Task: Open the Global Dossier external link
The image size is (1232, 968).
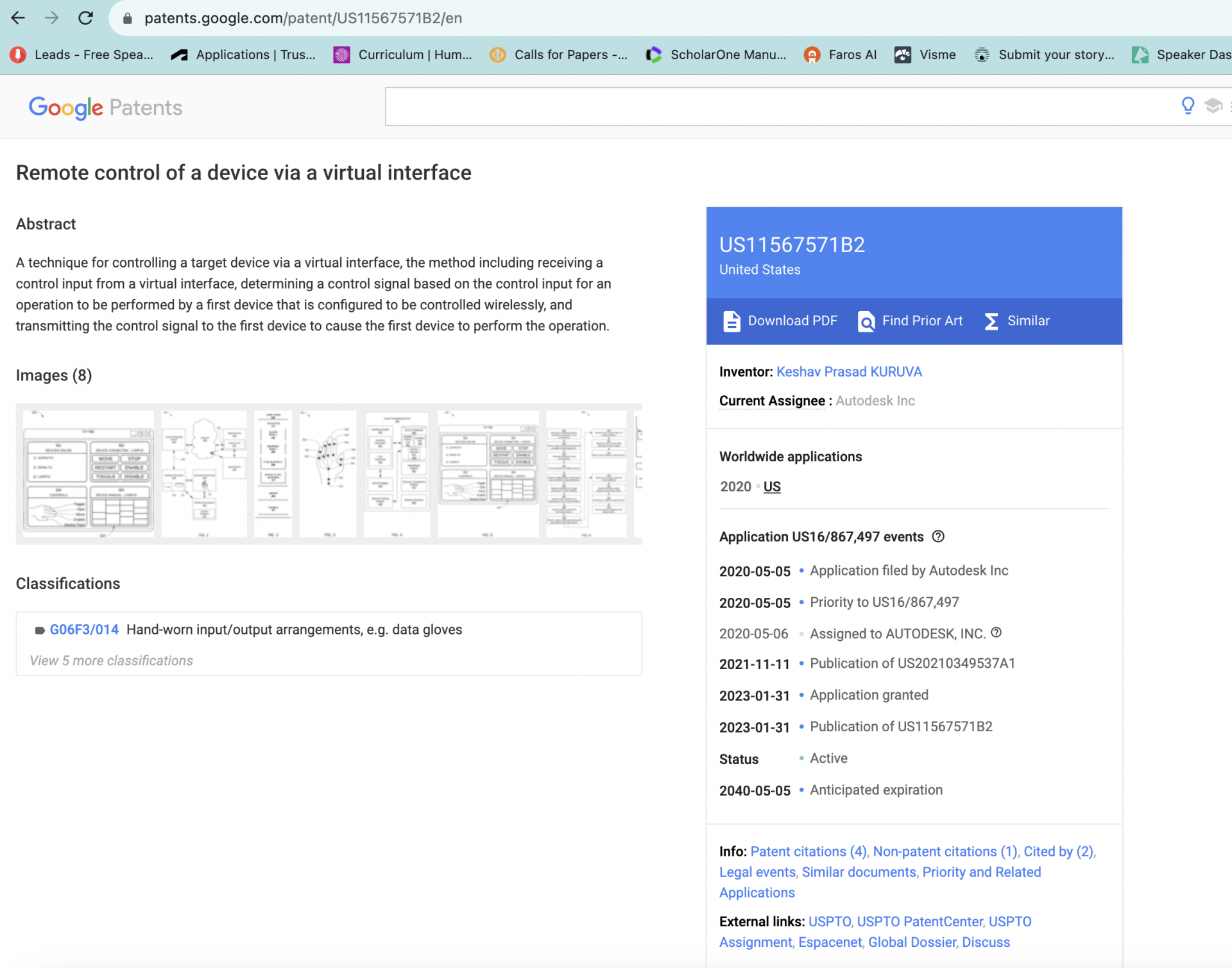Action: (x=912, y=942)
